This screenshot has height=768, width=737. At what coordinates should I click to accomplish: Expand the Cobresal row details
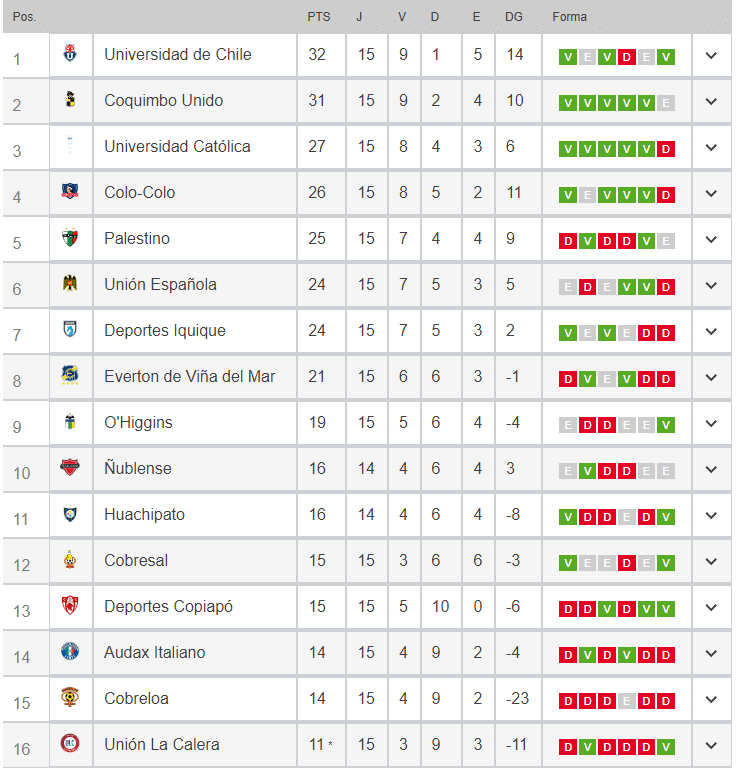[x=711, y=561]
